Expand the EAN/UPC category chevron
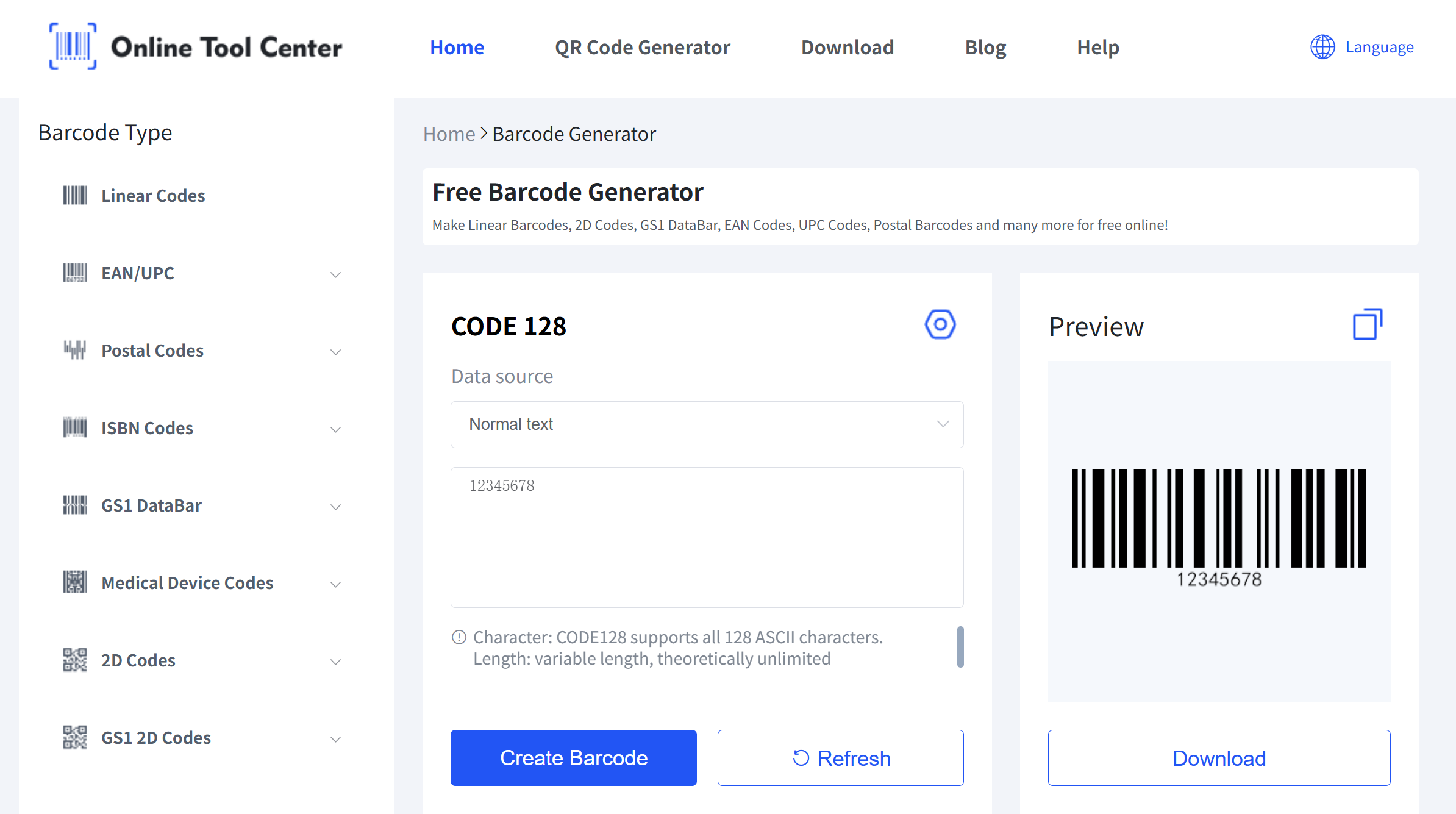1456x814 pixels. [x=335, y=274]
